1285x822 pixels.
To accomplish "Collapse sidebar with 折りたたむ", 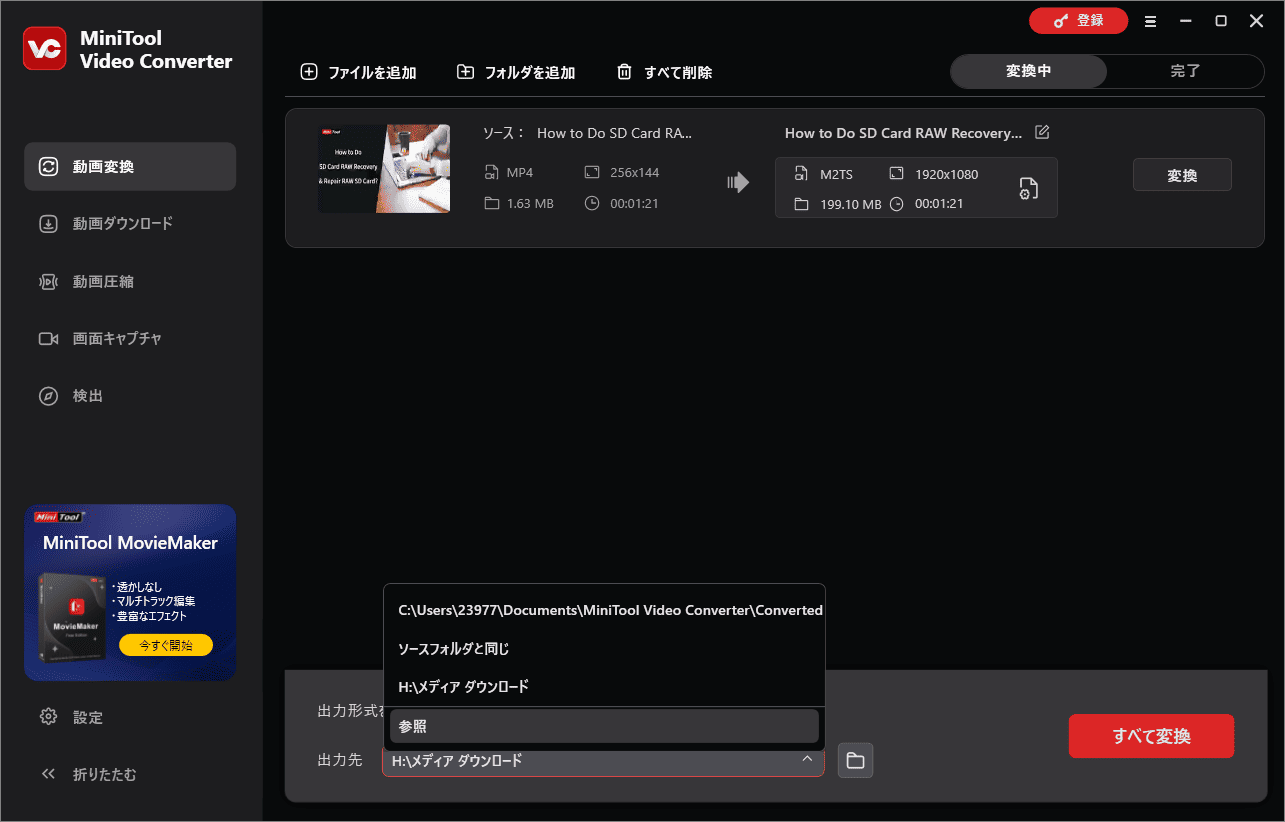I will 130,774.
